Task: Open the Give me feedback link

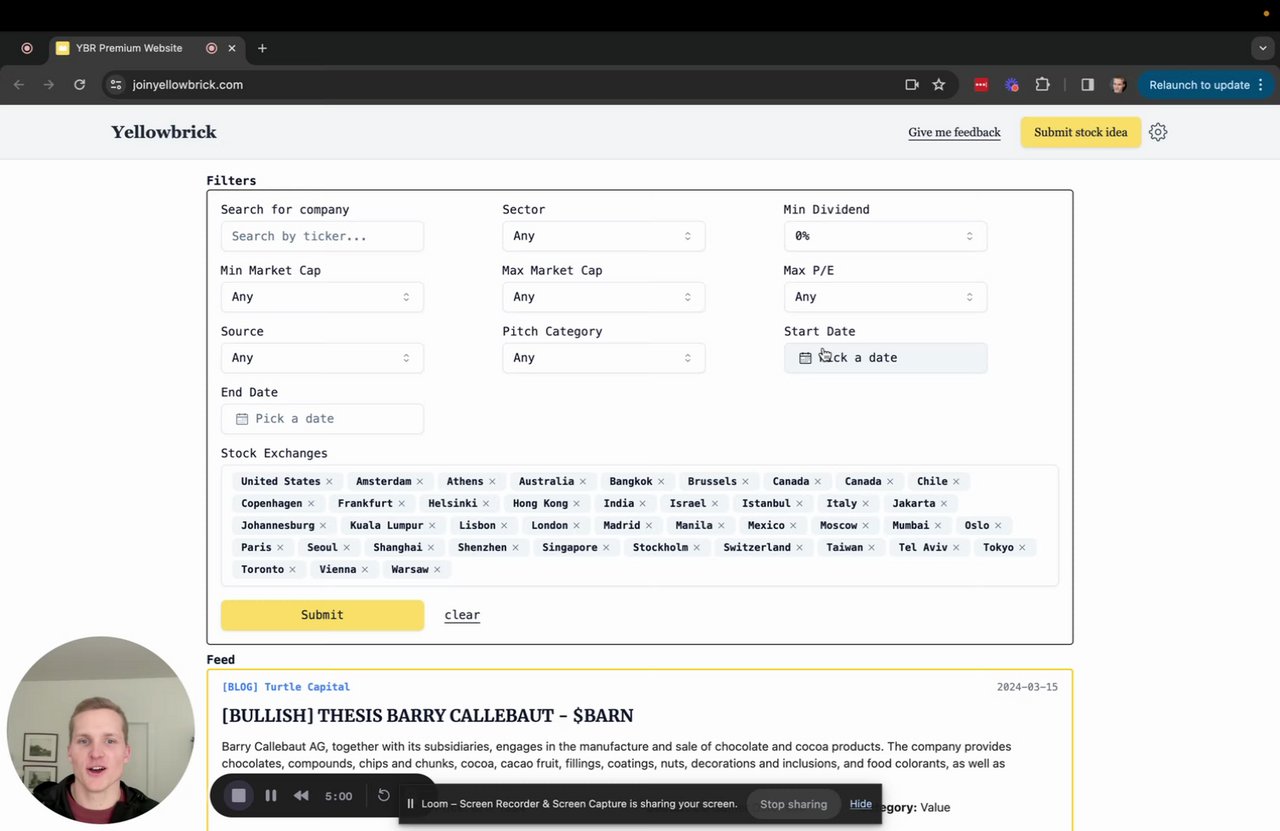Action: coord(954,132)
